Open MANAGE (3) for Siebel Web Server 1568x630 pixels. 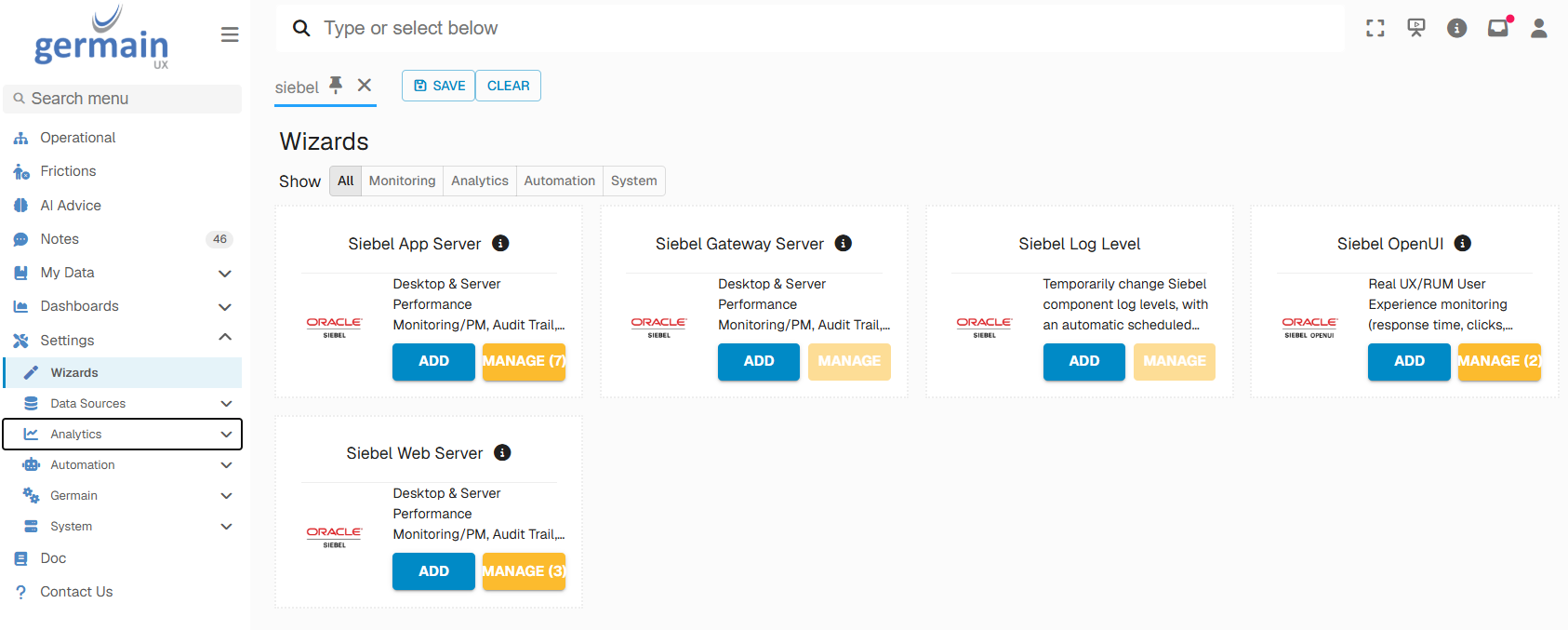pyautogui.click(x=524, y=571)
